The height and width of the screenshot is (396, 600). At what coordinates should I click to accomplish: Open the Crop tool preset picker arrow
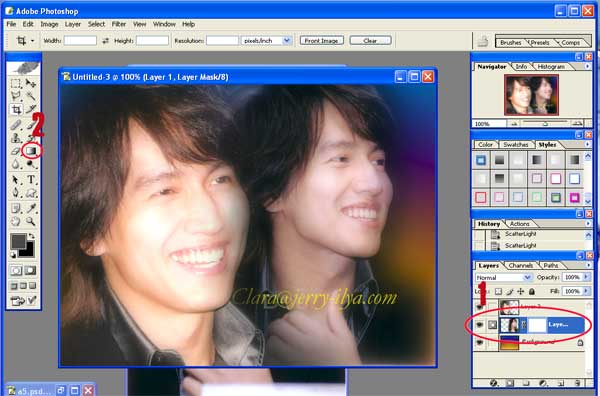(33, 41)
